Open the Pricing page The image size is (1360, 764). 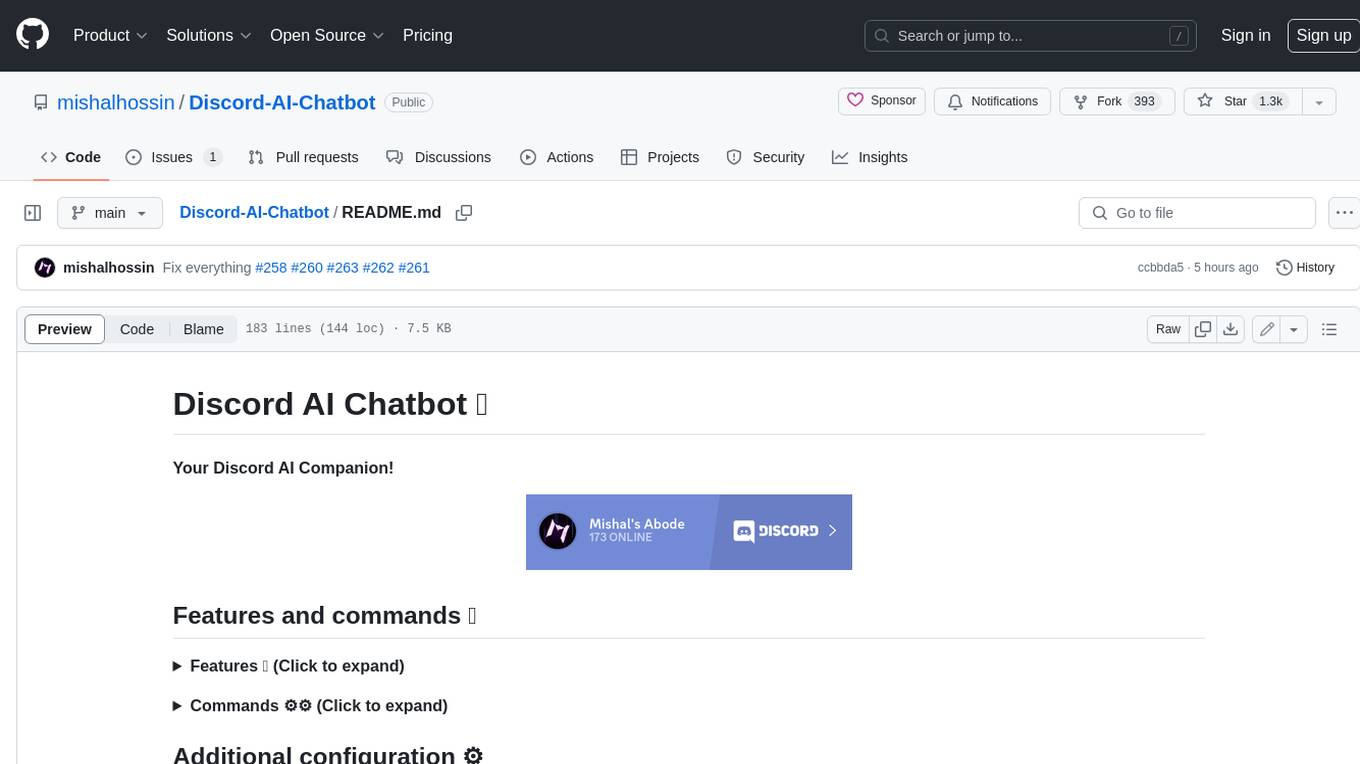pyautogui.click(x=427, y=35)
